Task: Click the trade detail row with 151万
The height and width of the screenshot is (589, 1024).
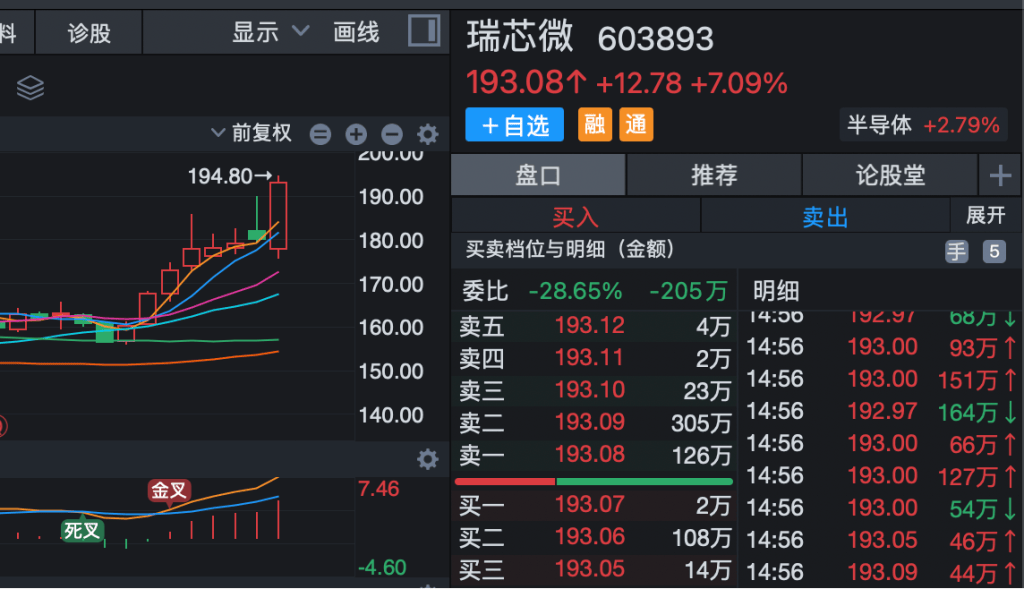Action: (x=881, y=379)
